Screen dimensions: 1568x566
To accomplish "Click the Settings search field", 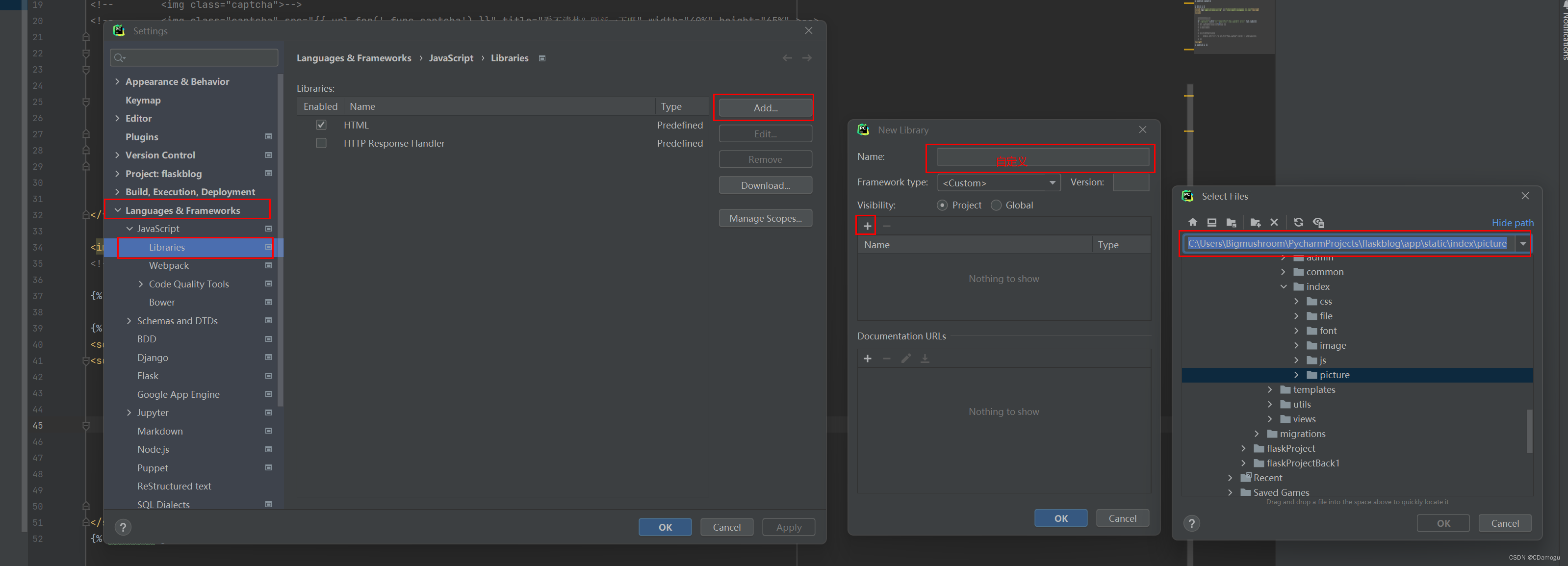I will point(194,58).
